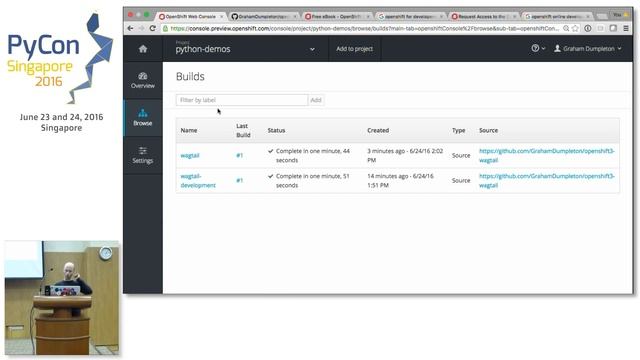Click the Type column header
Viewport: 640px width, 360px height.
coord(458,130)
